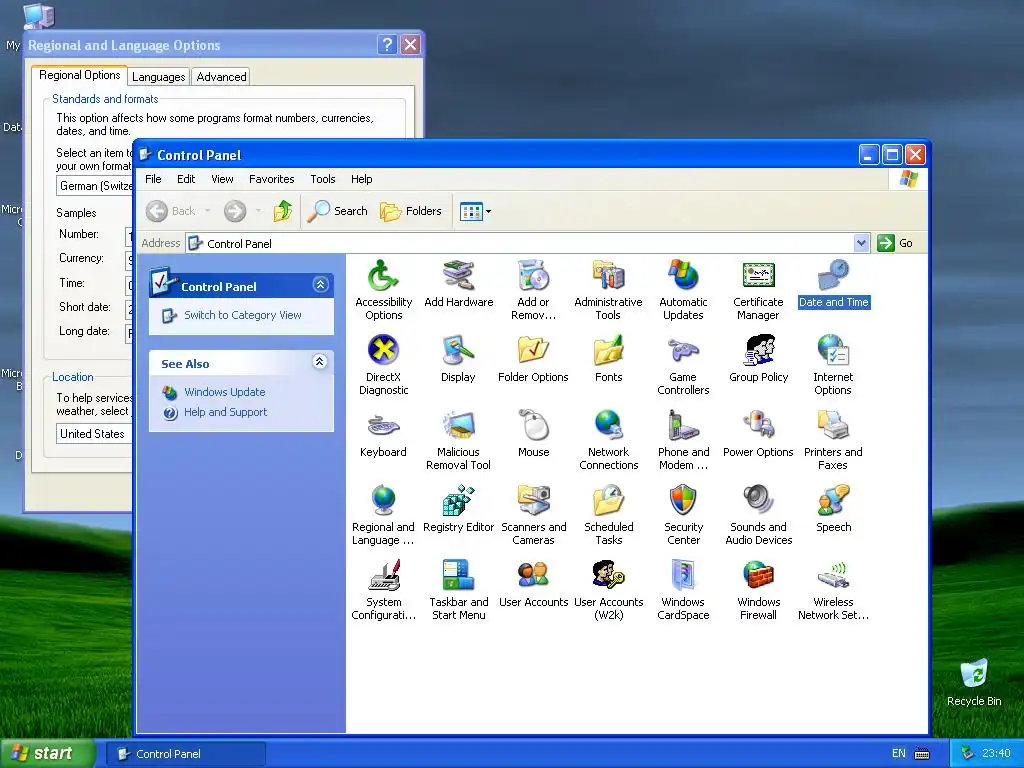This screenshot has height=768, width=1024.
Task: Open the Favorites menu
Action: coord(272,179)
